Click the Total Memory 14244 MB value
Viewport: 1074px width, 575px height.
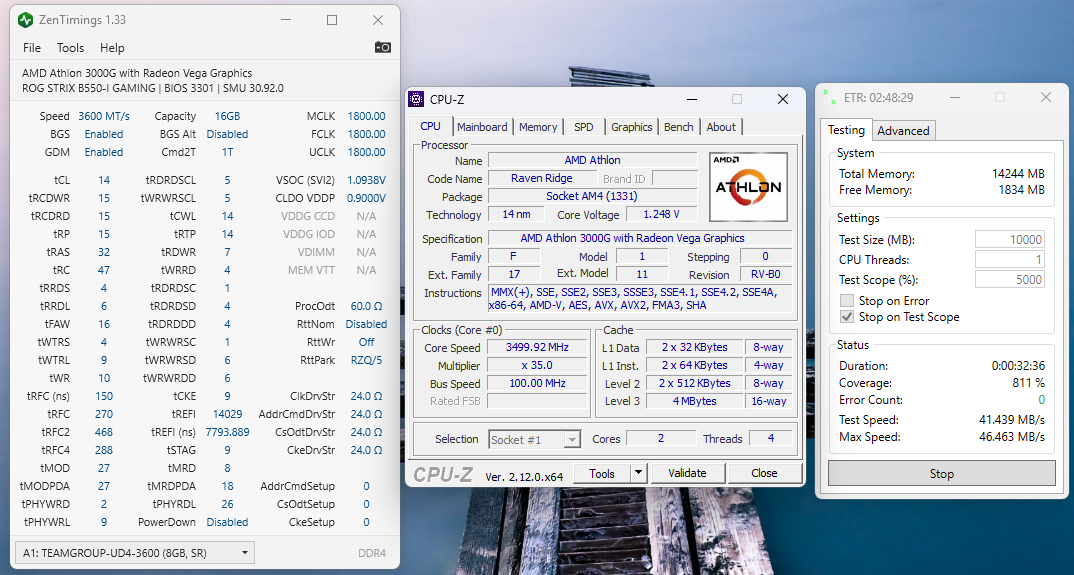[1018, 174]
